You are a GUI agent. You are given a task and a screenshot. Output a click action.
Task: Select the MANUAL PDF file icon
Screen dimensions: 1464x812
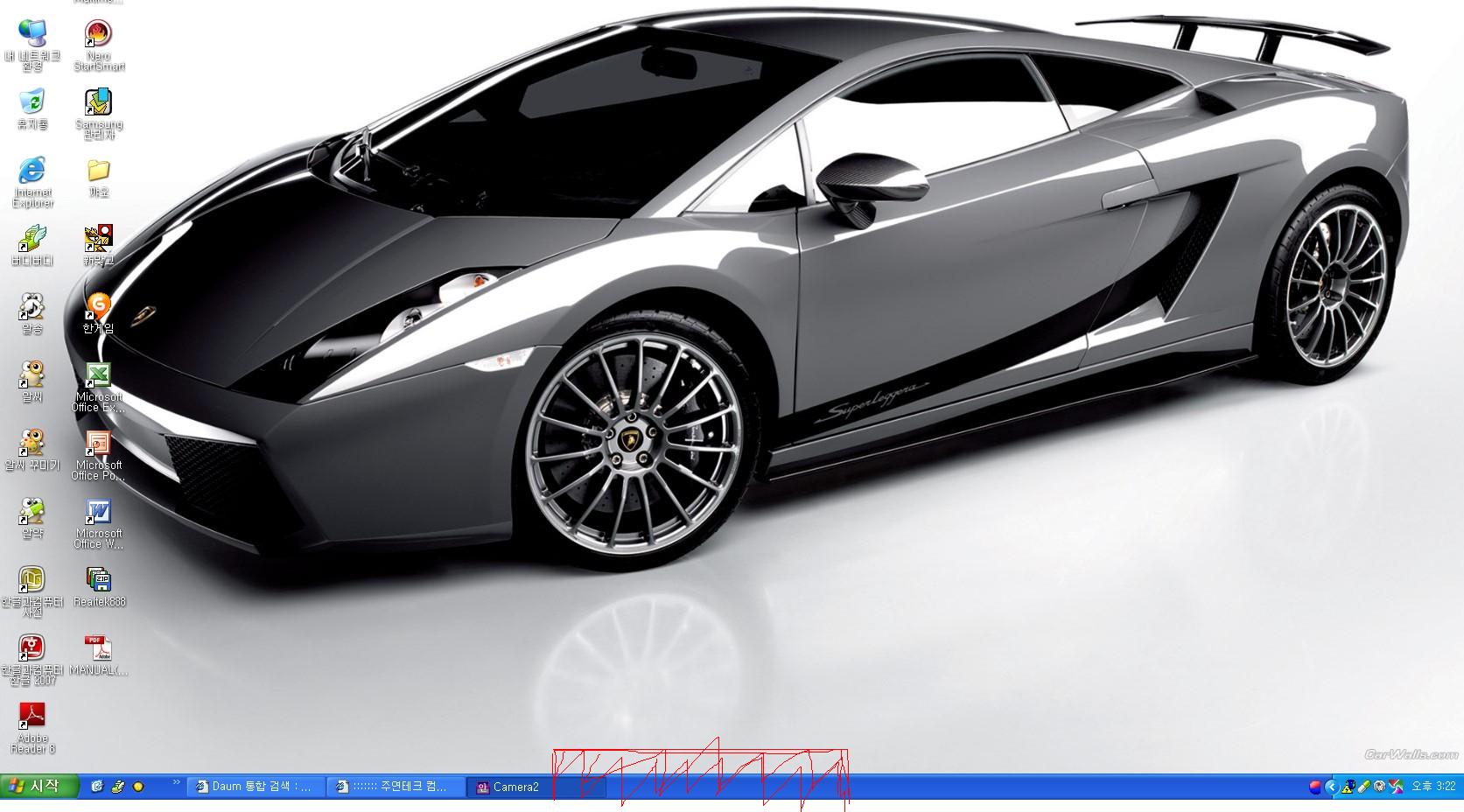coord(98,649)
